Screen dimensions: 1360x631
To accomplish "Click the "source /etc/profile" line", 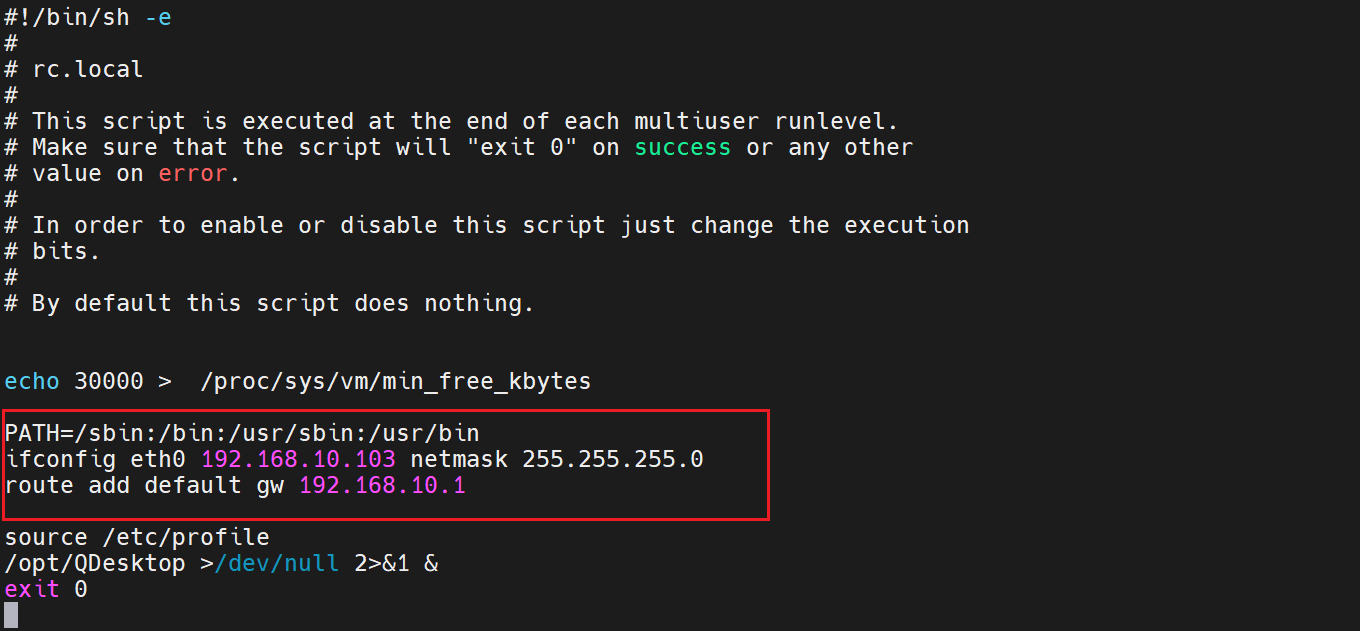I will pos(137,537).
